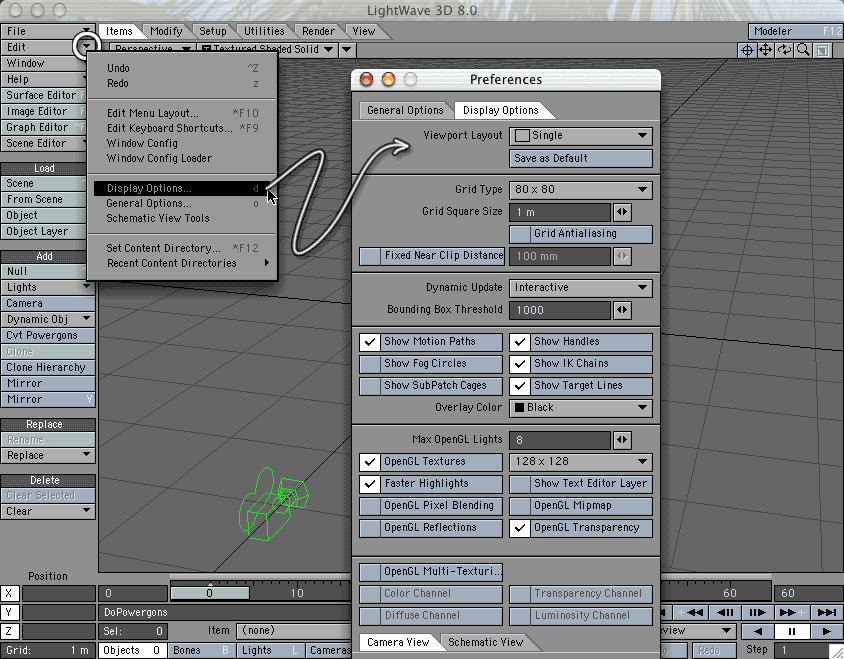844x659 pixels.
Task: Toggle Show Target Lines
Action: (519, 386)
